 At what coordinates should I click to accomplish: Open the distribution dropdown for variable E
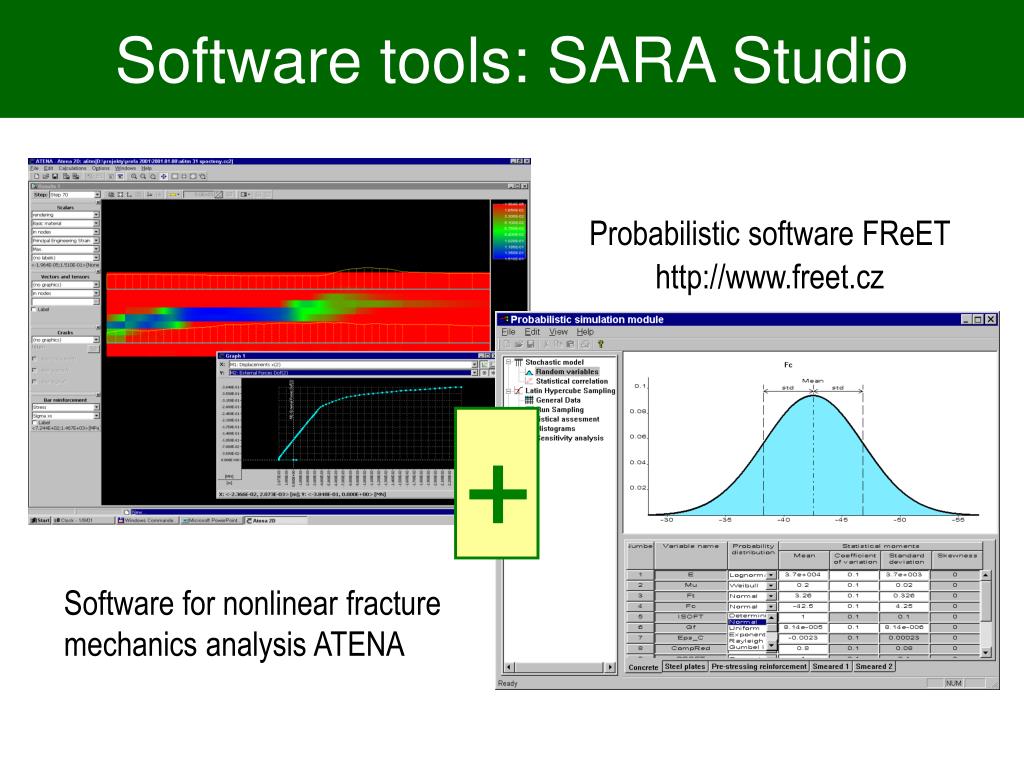(771, 575)
